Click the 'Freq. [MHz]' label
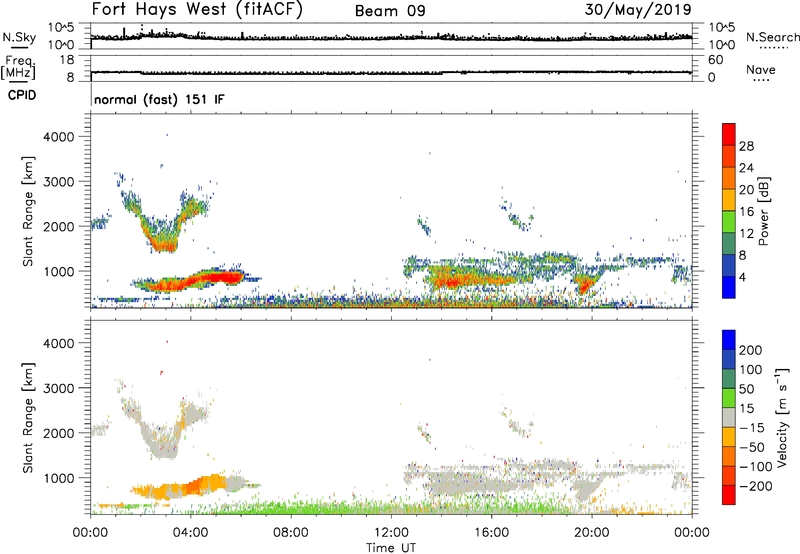This screenshot has width=800, height=554. (18, 67)
